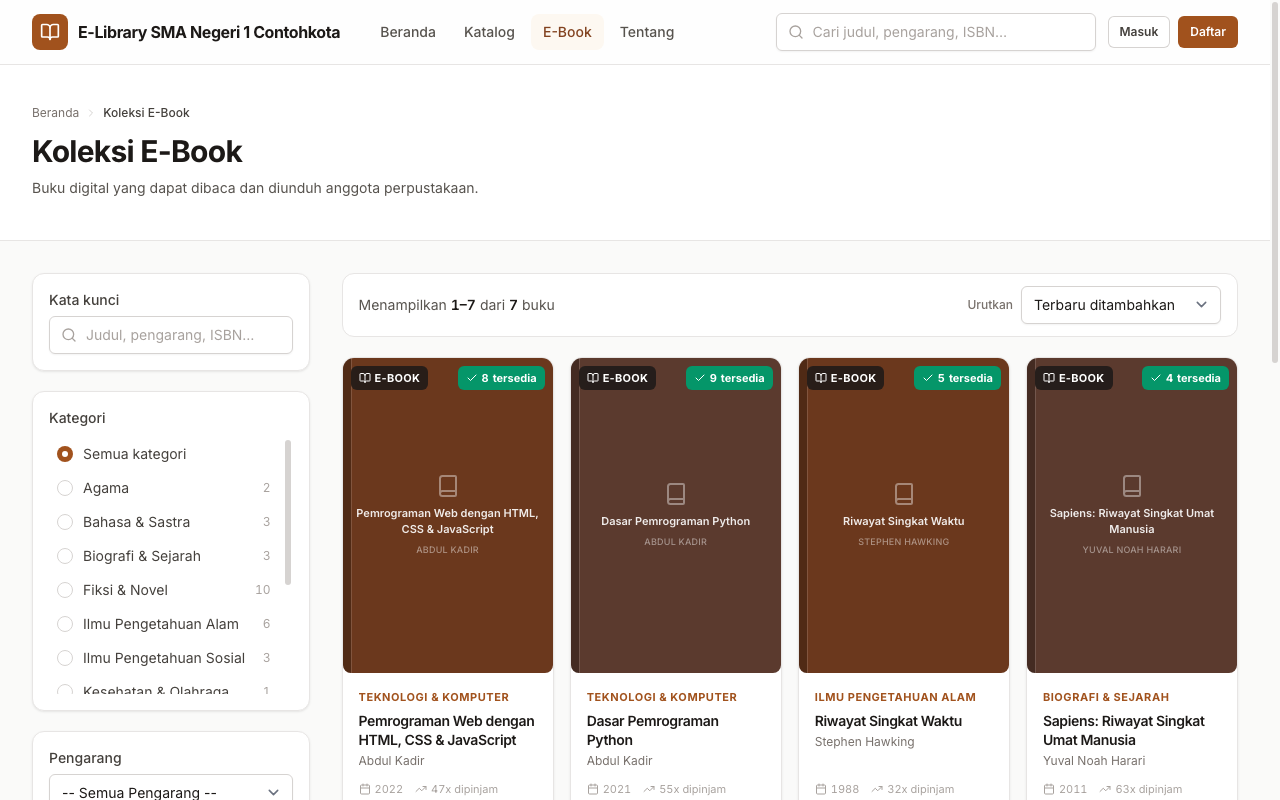
Task: Click the 8 tersedia badge on Pemrograman Web
Action: click(x=501, y=378)
